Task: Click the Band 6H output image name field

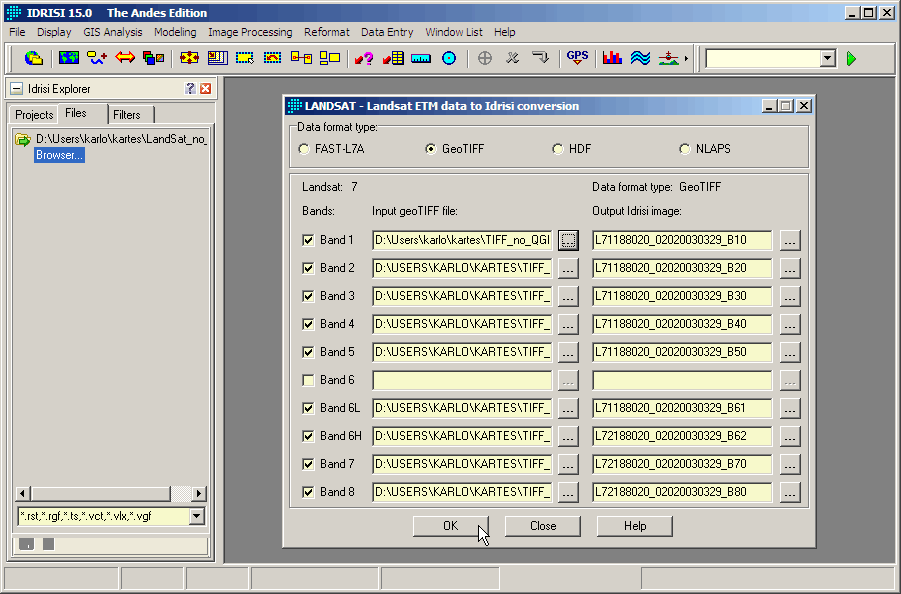Action: 682,436
